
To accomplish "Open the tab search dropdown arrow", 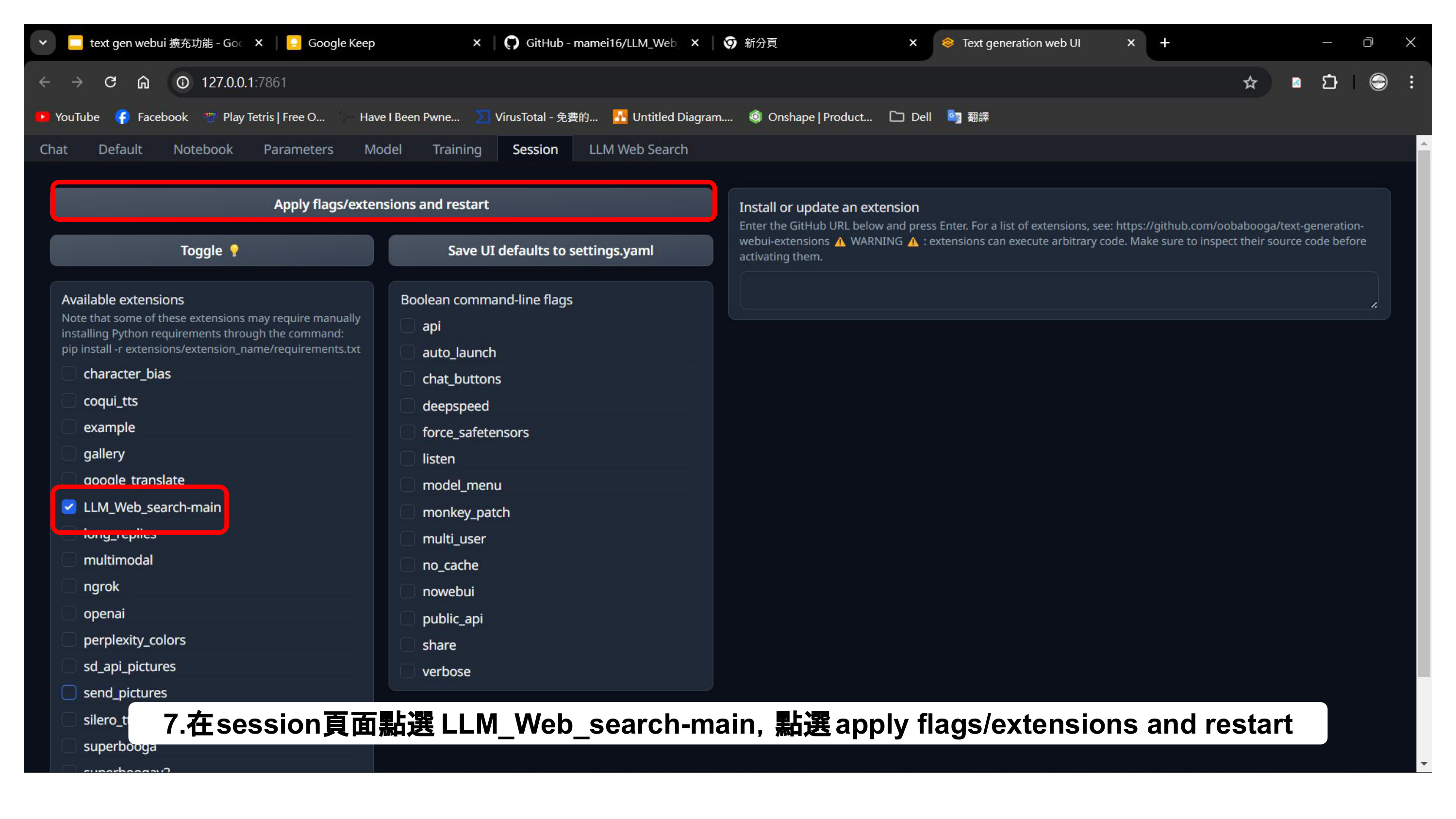I will pos(43,42).
